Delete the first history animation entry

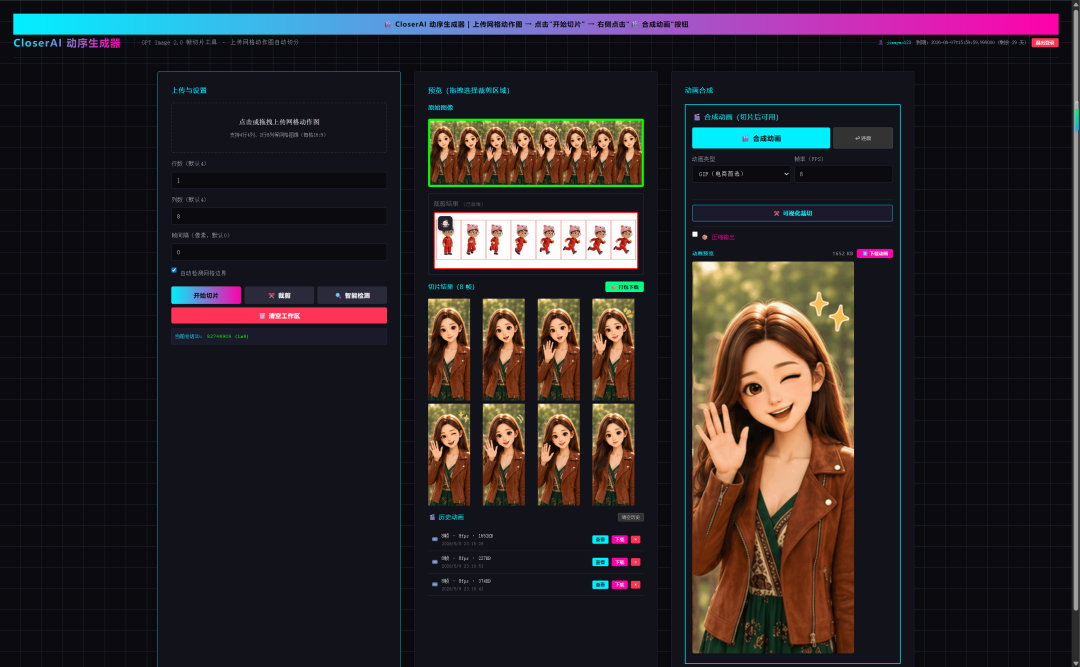point(636,540)
